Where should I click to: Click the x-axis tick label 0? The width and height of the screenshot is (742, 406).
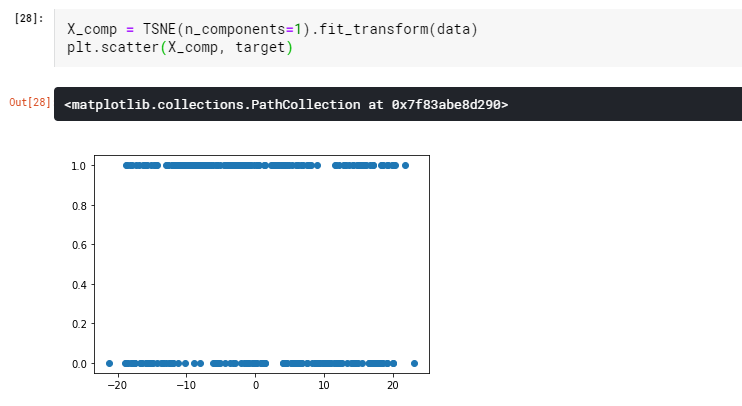[x=256, y=385]
